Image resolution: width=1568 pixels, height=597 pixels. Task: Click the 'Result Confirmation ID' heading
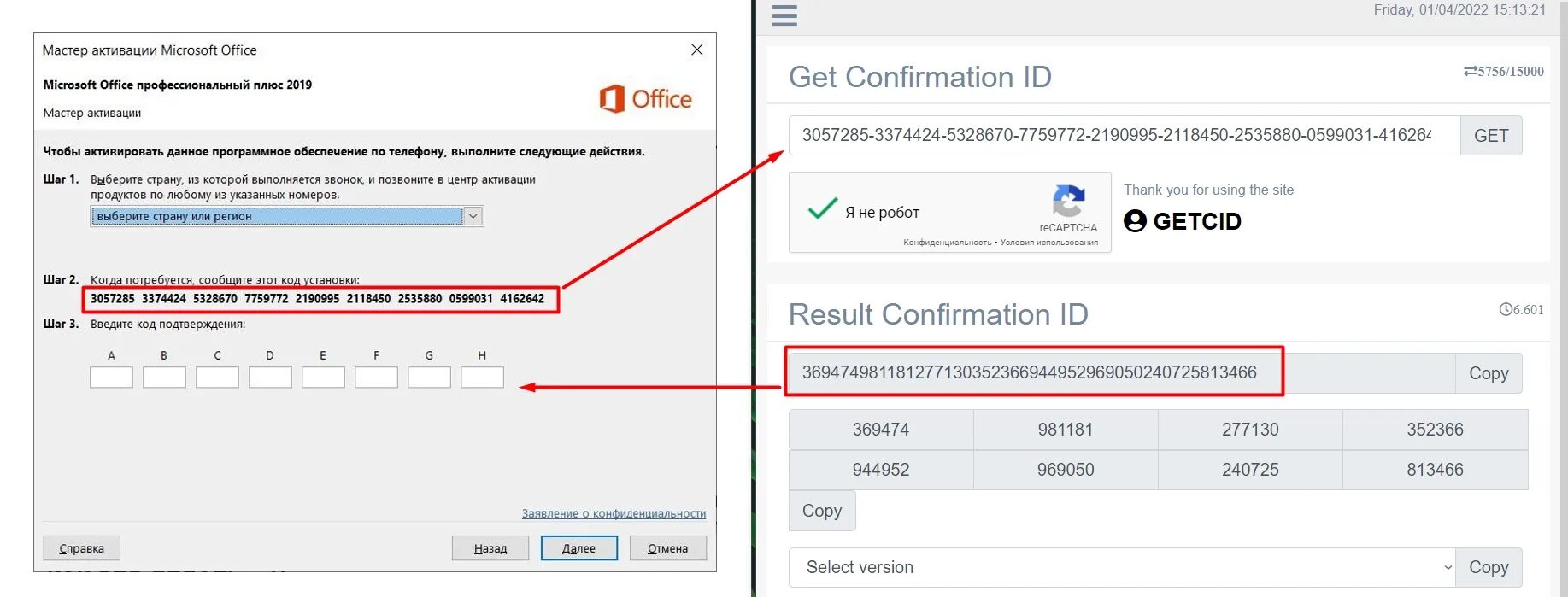[x=938, y=314]
